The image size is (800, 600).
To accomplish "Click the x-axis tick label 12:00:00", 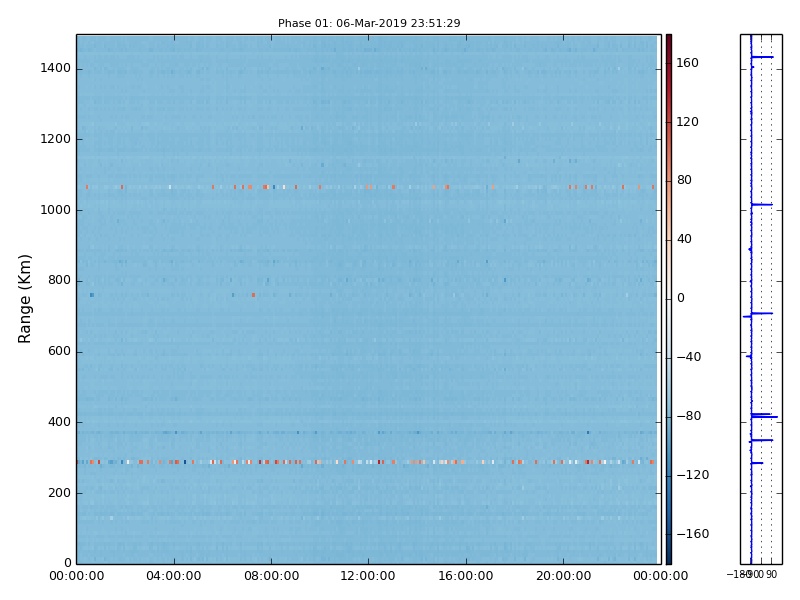I will point(368,576).
